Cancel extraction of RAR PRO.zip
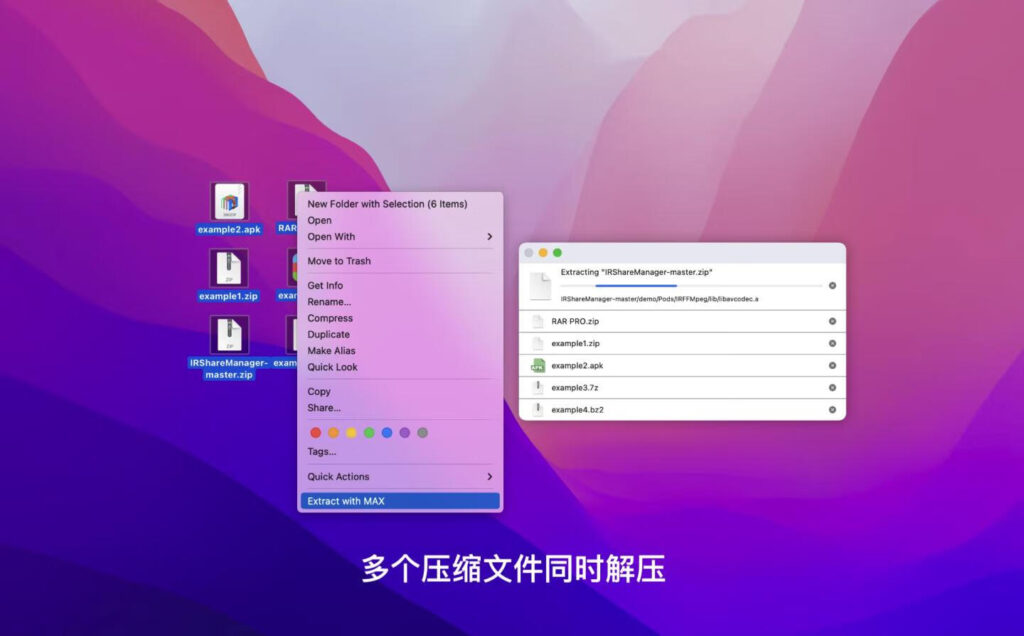The image size is (1024, 636). [832, 321]
